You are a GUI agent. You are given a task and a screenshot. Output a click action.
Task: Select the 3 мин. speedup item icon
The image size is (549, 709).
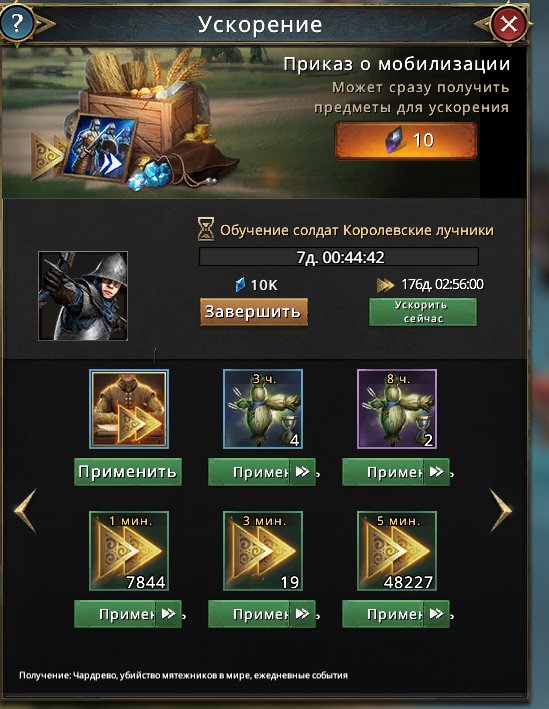click(x=263, y=551)
